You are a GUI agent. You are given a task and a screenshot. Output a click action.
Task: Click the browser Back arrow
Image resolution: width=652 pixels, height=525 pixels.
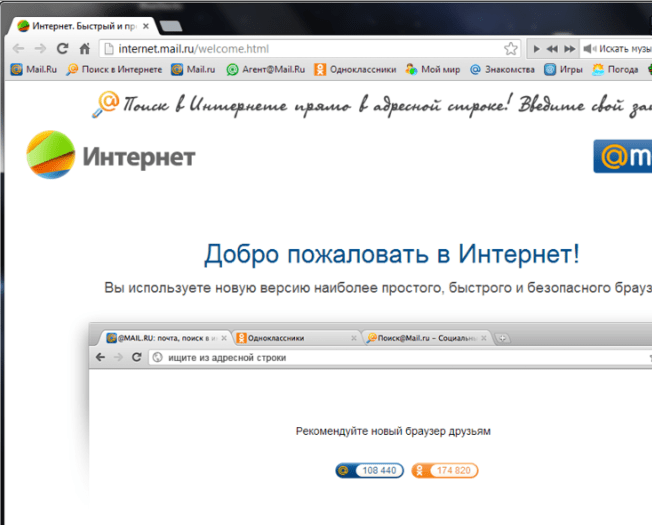[x=19, y=48]
